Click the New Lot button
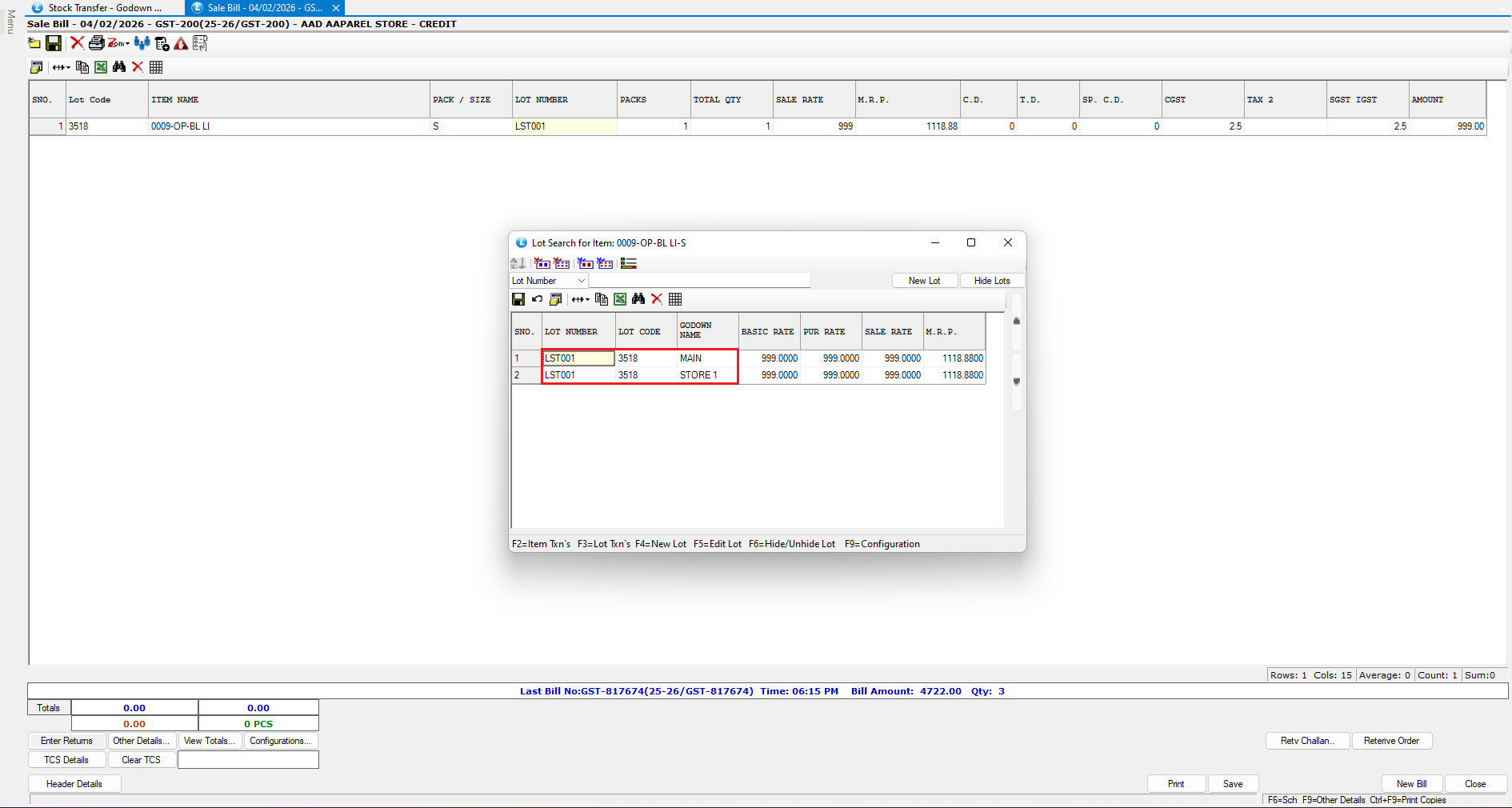Viewport: 1512px width, 808px height. (924, 281)
